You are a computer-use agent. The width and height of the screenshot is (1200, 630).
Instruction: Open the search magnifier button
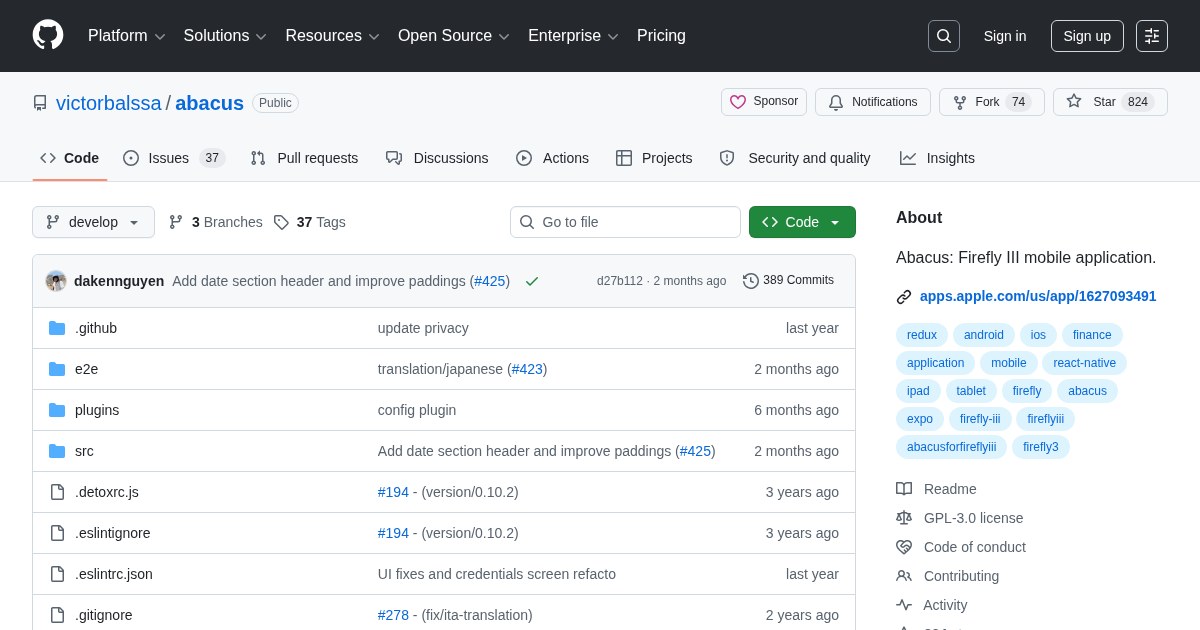(944, 36)
